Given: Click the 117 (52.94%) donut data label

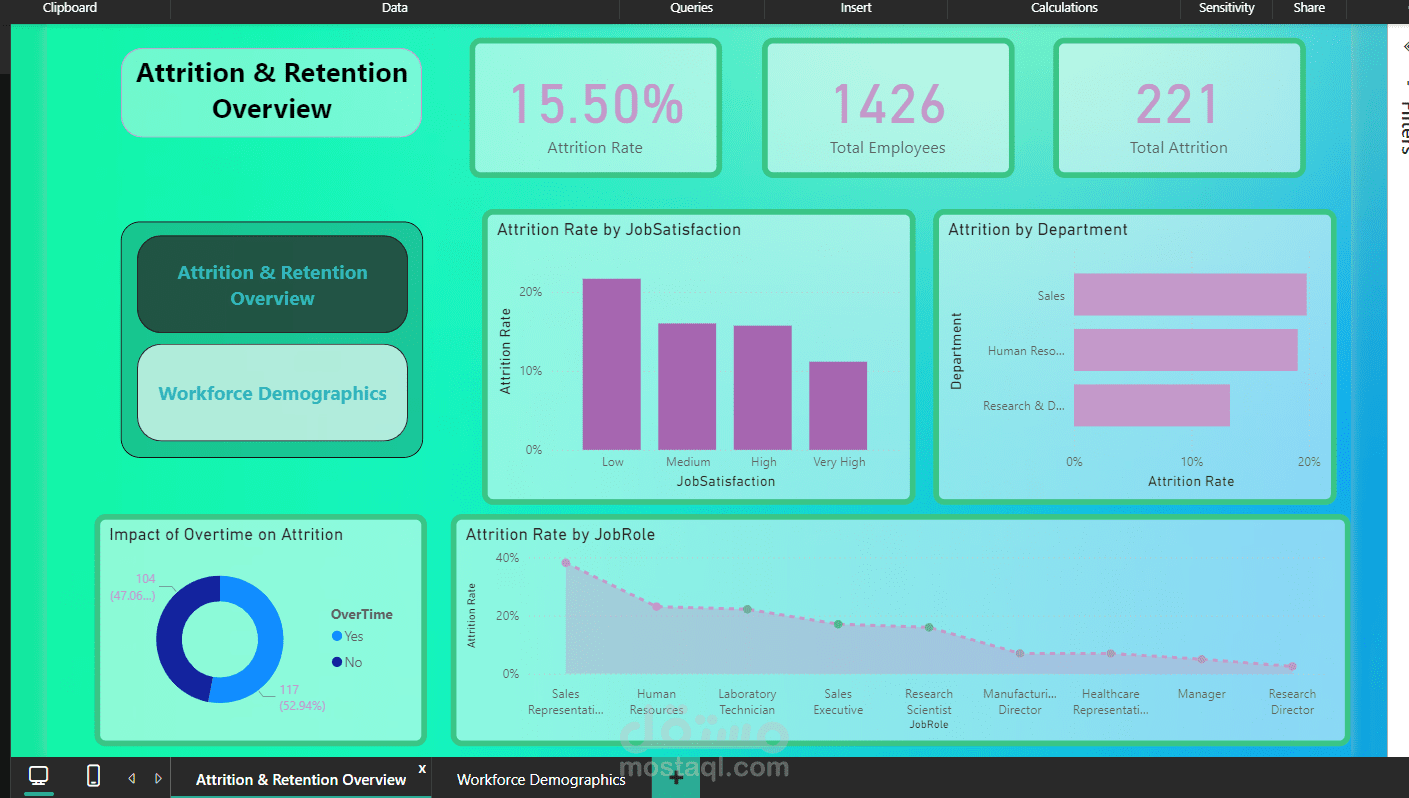Looking at the screenshot, I should point(302,697).
